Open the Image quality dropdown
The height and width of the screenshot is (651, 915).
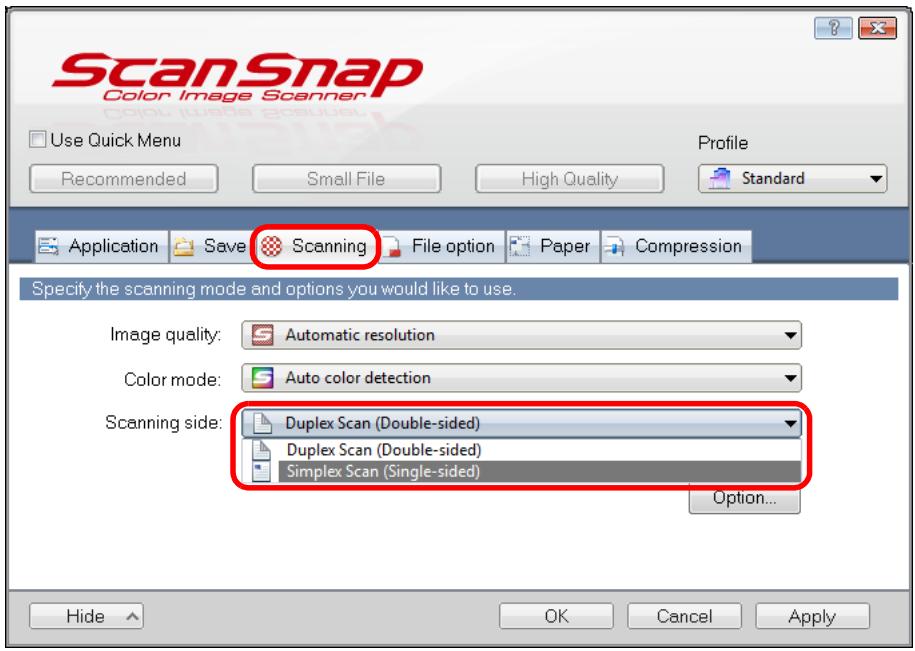522,335
